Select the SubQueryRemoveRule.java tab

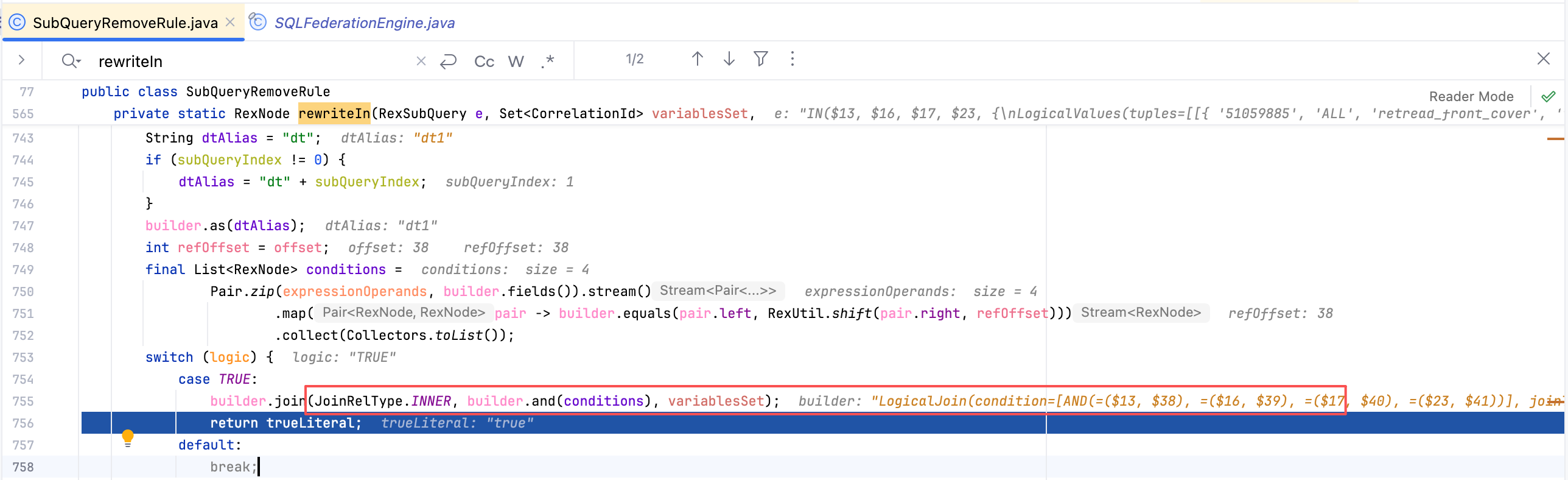(125, 23)
